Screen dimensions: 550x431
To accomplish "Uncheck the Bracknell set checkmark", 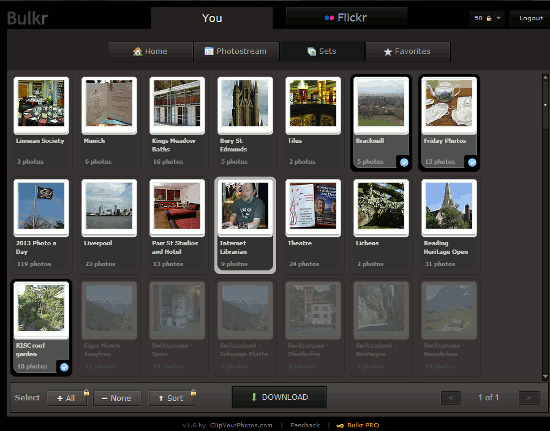I will coord(404,162).
